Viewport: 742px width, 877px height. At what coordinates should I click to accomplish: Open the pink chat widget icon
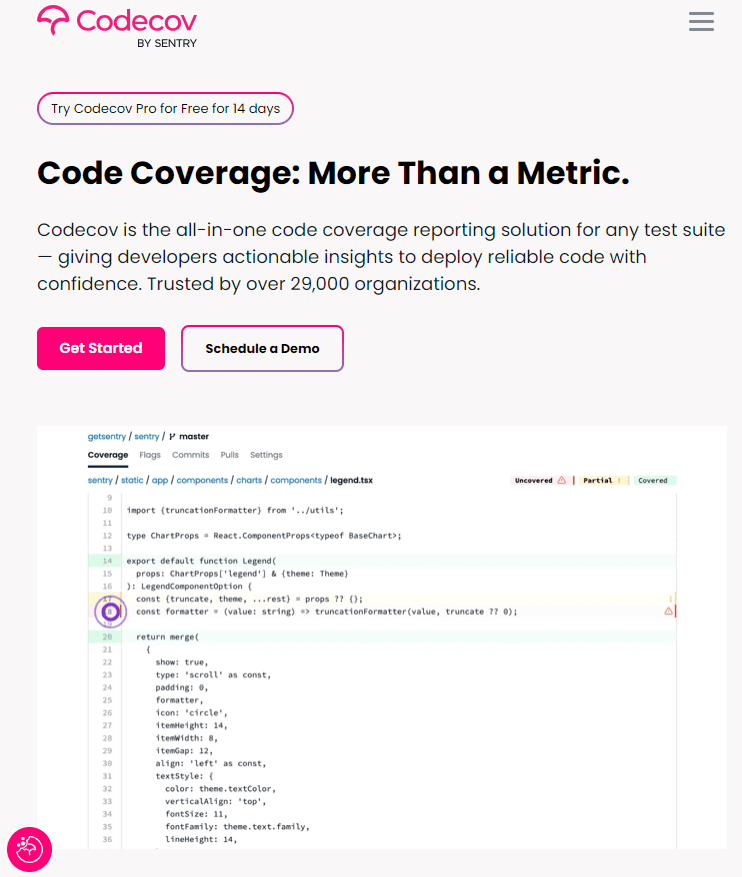pyautogui.click(x=29, y=849)
